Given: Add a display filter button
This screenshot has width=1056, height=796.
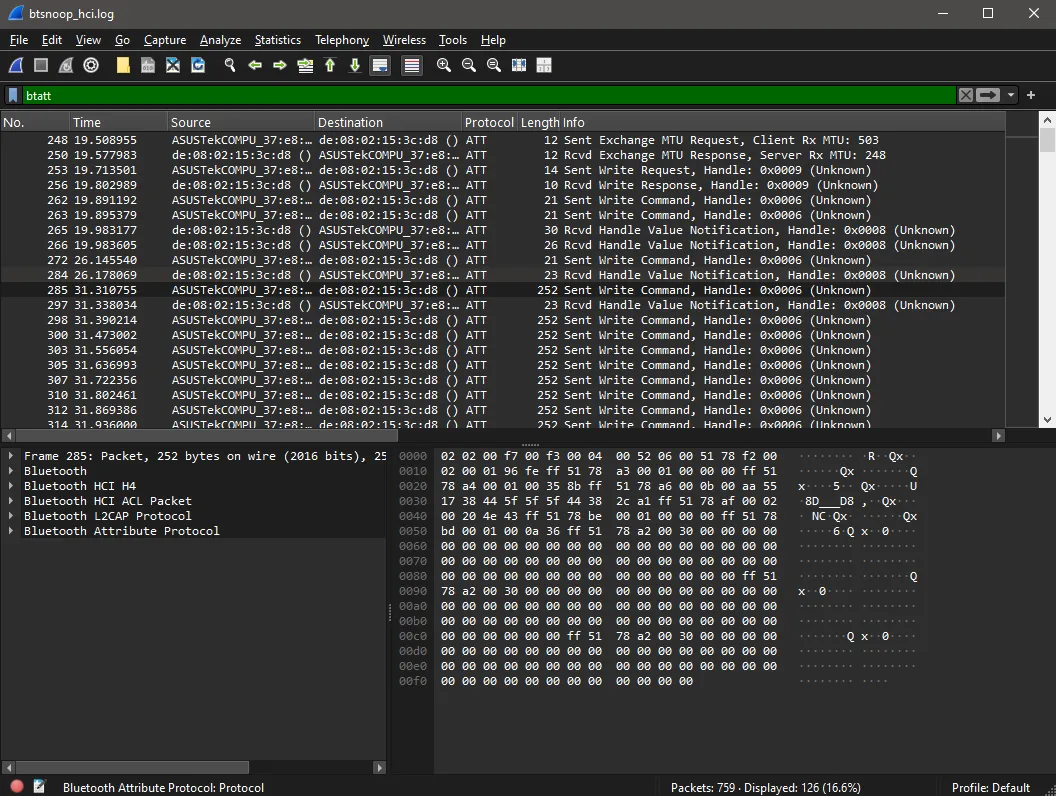Looking at the screenshot, I should click(1031, 95).
